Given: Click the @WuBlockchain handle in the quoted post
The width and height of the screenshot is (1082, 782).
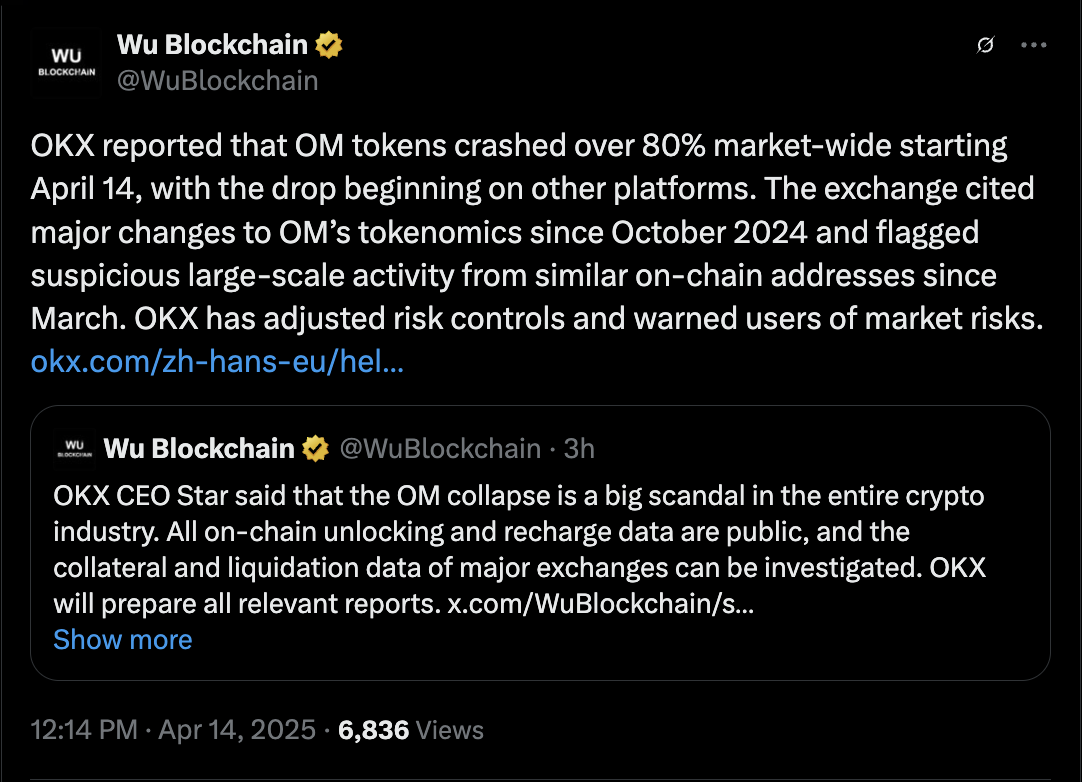Looking at the screenshot, I should (441, 449).
